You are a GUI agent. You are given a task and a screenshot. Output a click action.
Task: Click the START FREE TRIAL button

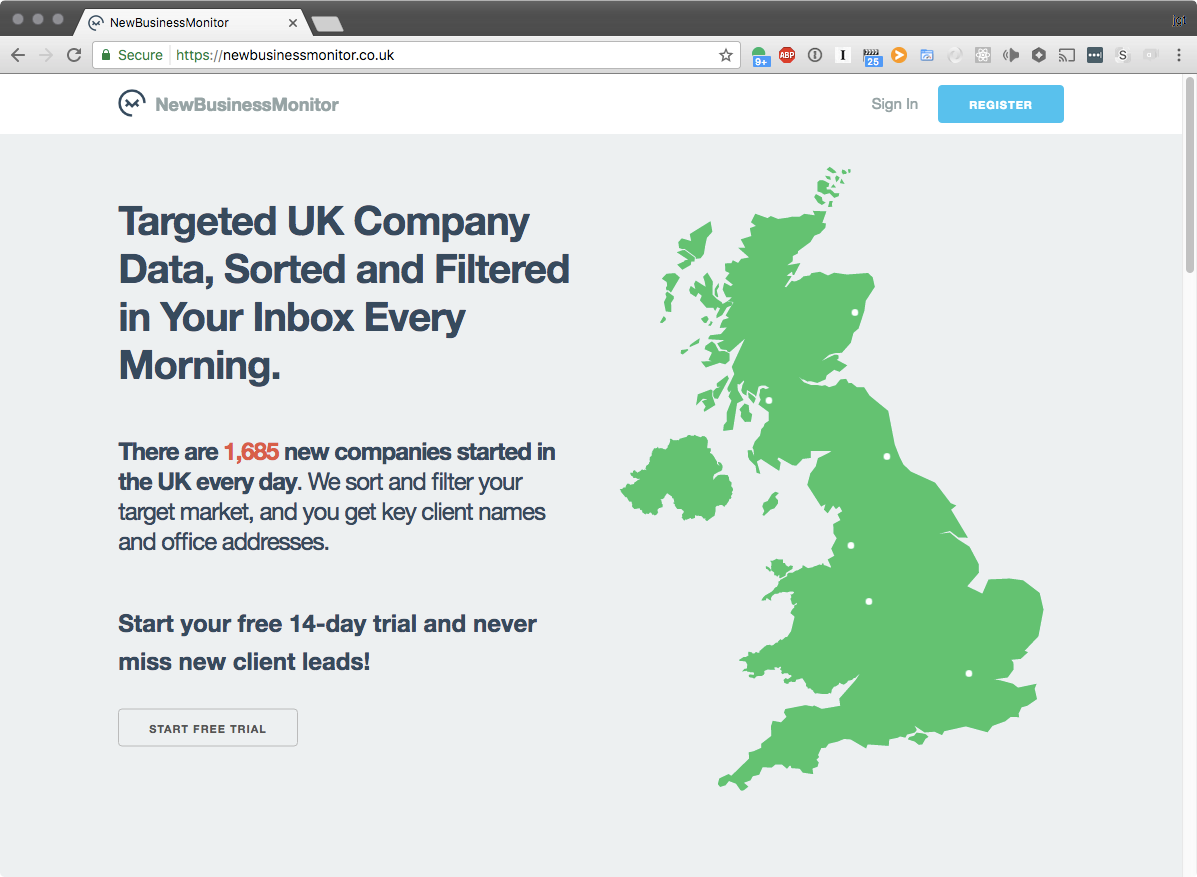point(208,727)
